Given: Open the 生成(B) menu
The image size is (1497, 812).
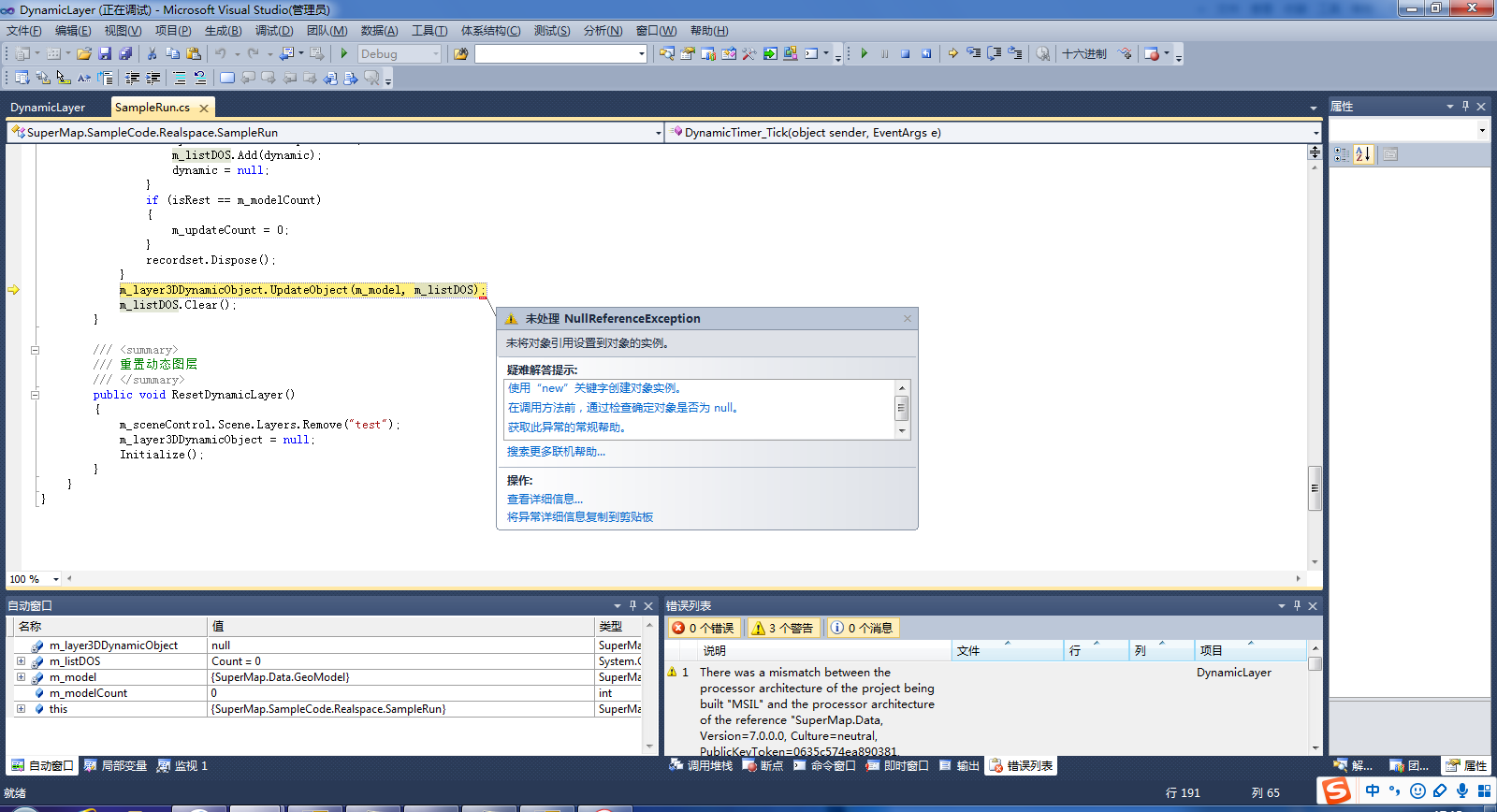Looking at the screenshot, I should [x=223, y=31].
